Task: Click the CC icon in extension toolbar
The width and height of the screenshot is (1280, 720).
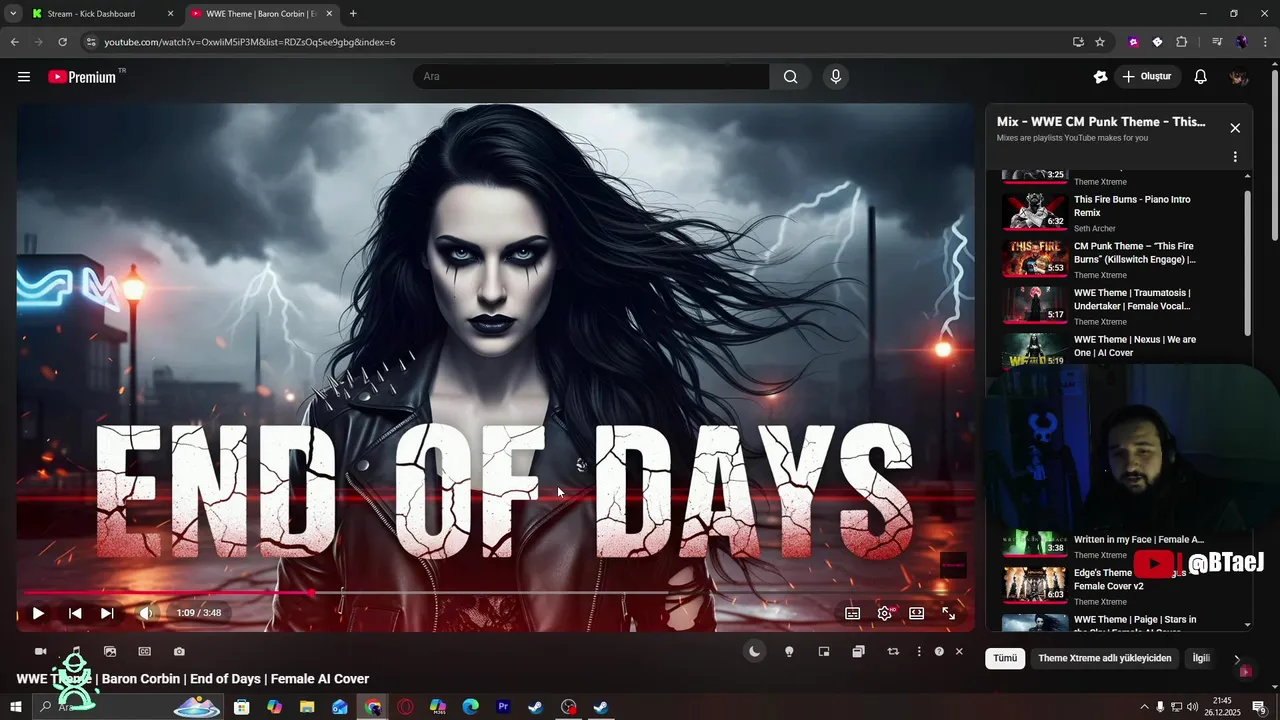Action: tap(145, 652)
